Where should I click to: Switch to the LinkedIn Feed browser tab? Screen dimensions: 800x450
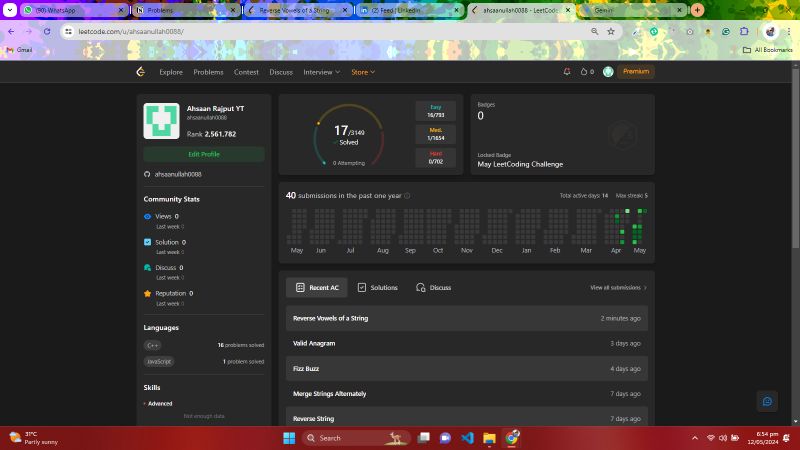pyautogui.click(x=410, y=10)
